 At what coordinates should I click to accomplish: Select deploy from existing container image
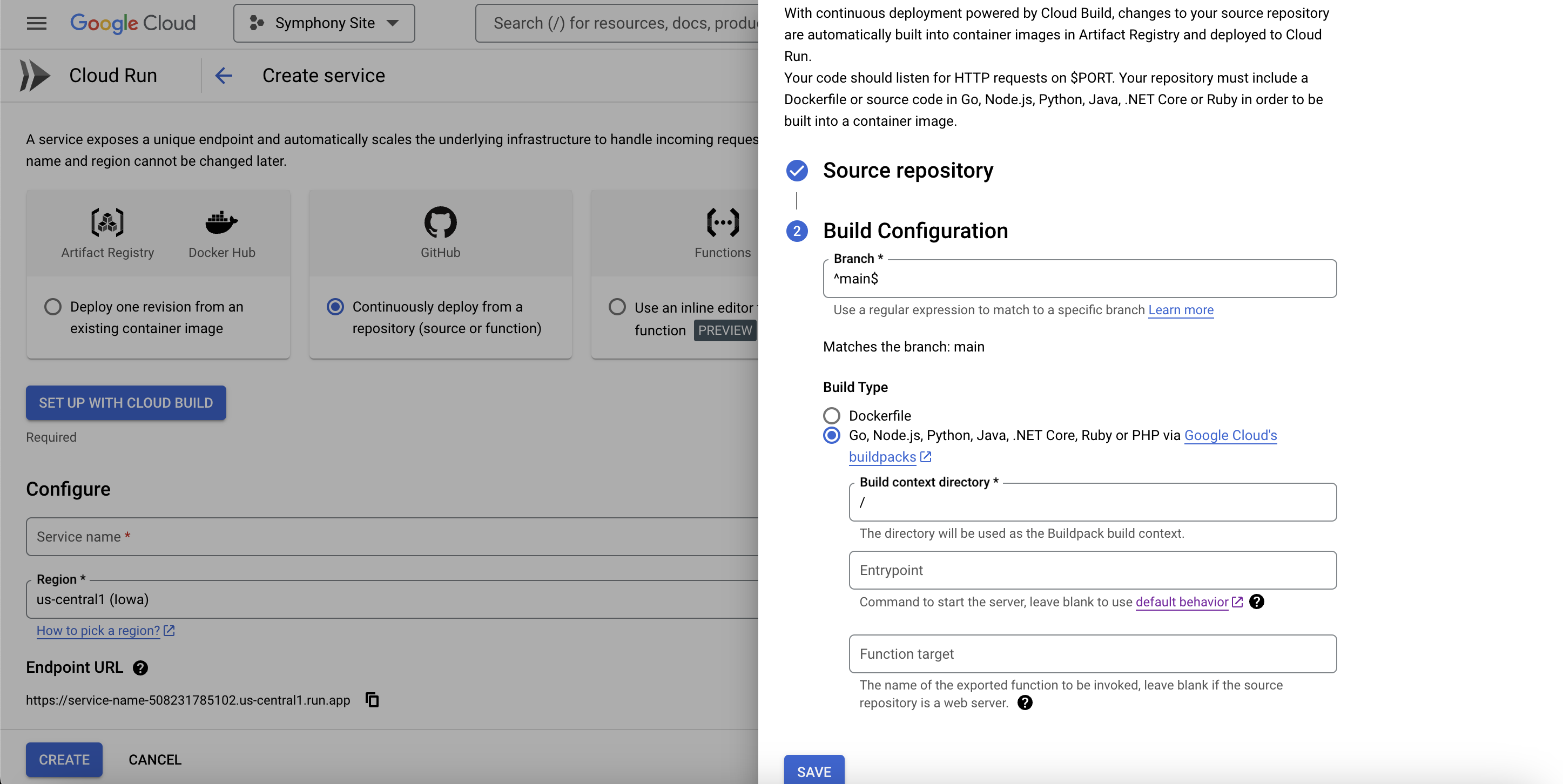[53, 307]
